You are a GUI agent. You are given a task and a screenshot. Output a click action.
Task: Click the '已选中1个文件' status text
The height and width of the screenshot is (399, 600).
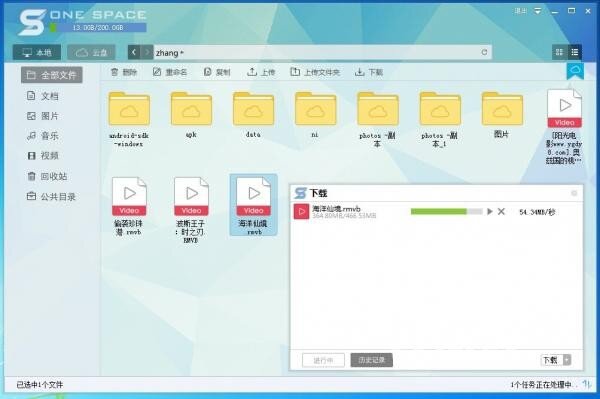[39, 384]
